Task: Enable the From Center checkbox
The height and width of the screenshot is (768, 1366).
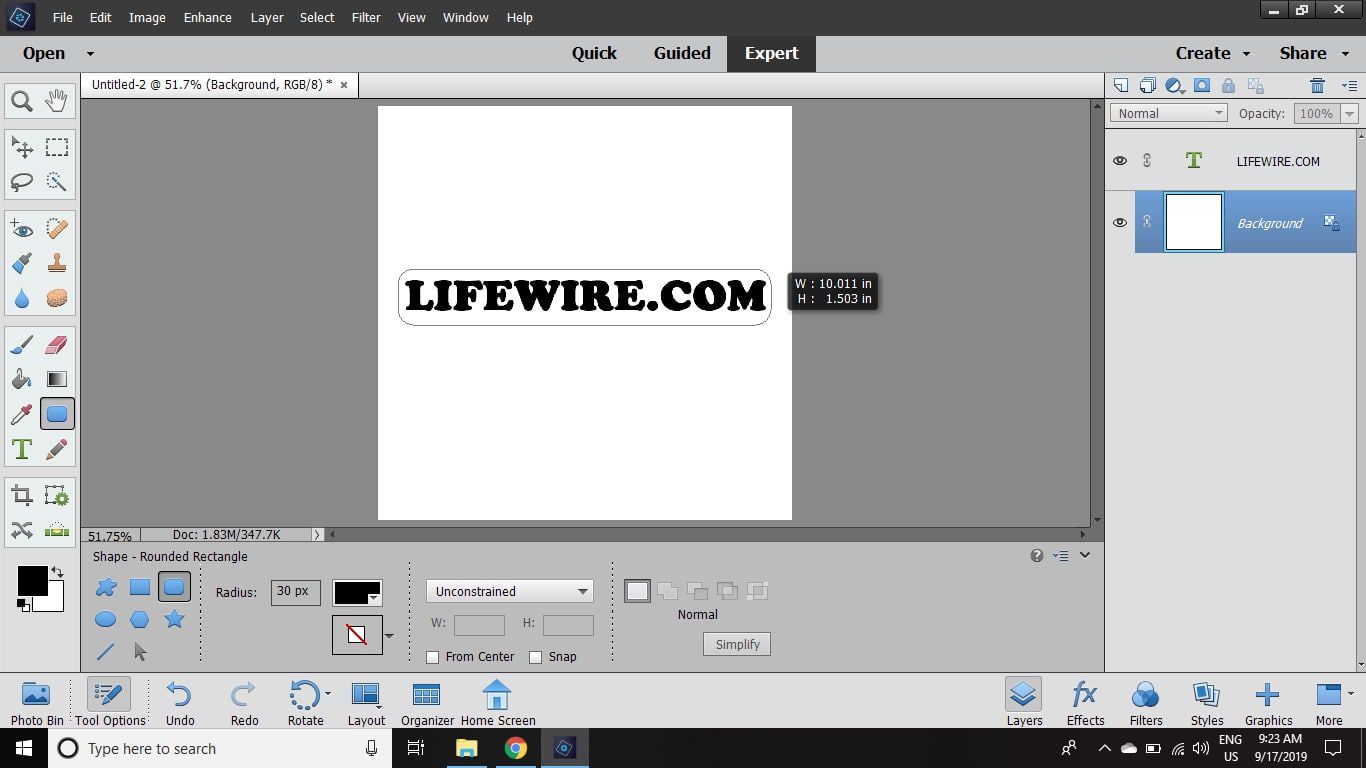Action: pyautogui.click(x=432, y=657)
